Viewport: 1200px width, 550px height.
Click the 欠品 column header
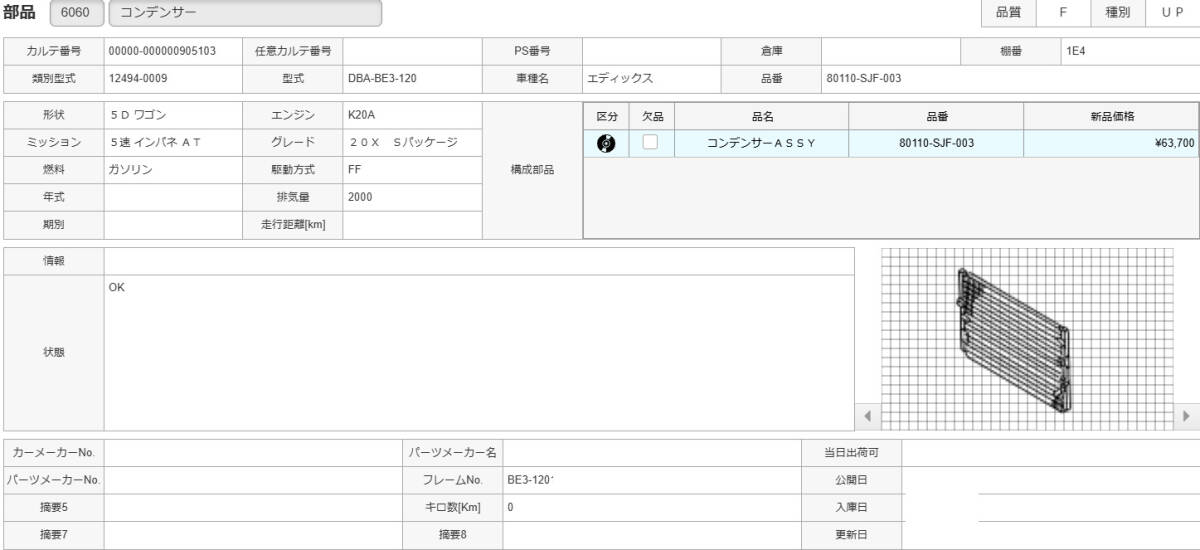(x=652, y=117)
